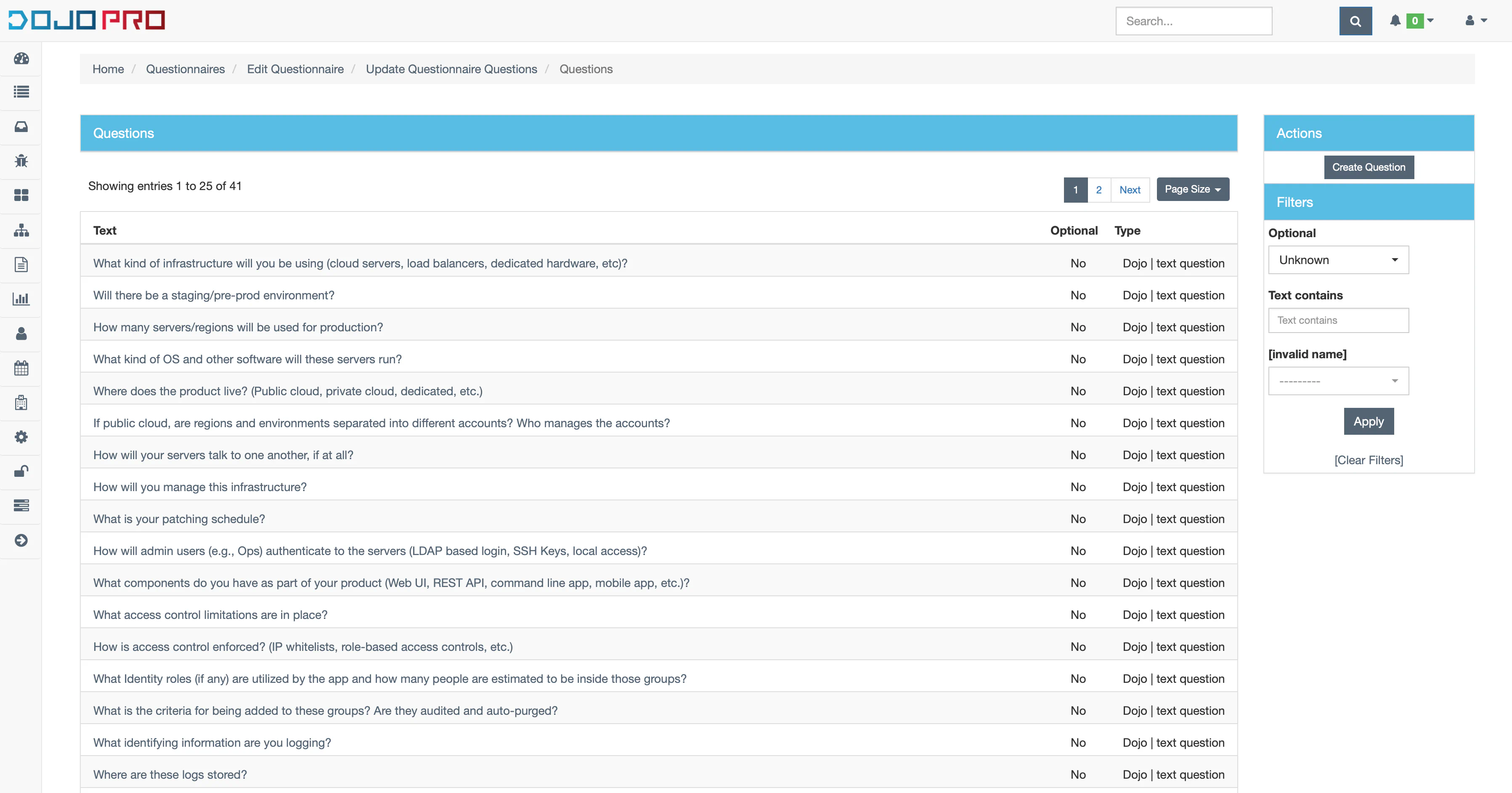
Task: Open the dashboard speedometer icon in sidebar
Action: (21, 58)
